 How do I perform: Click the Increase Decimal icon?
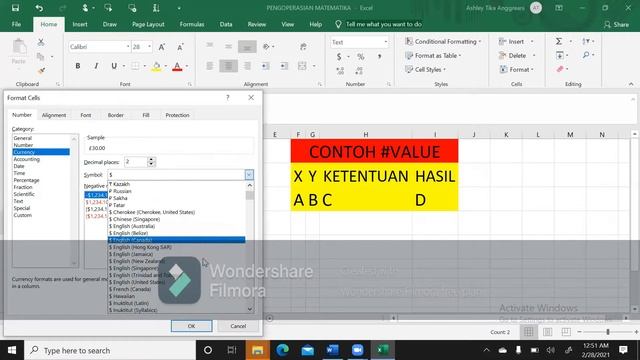[340, 71]
